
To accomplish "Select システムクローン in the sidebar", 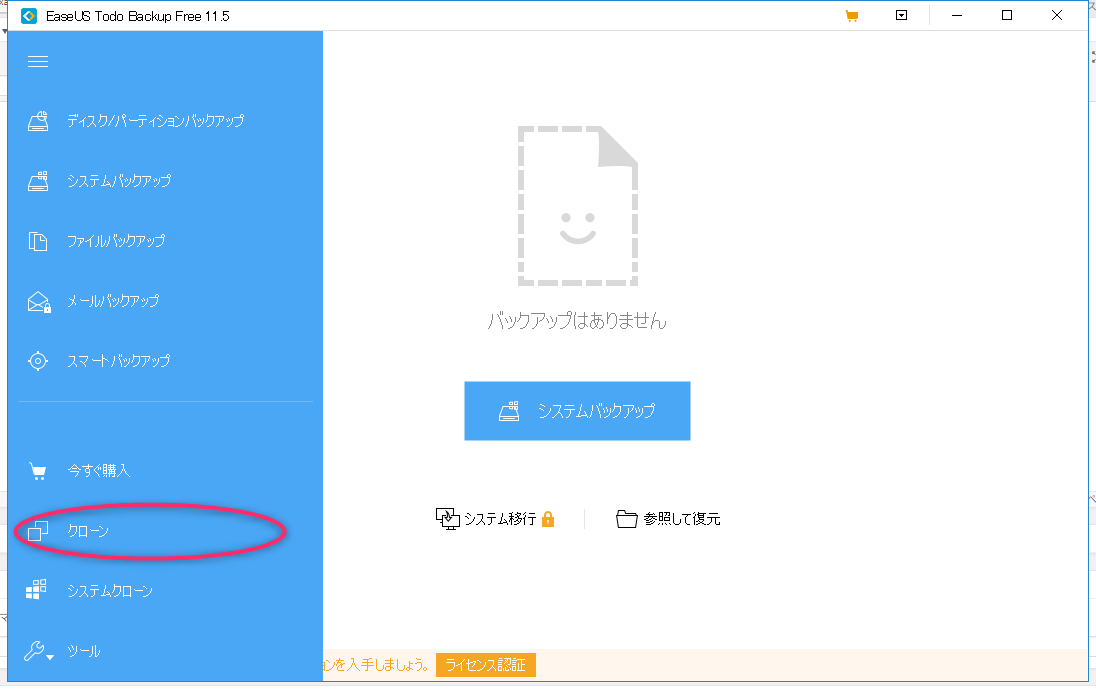I will (x=110, y=591).
